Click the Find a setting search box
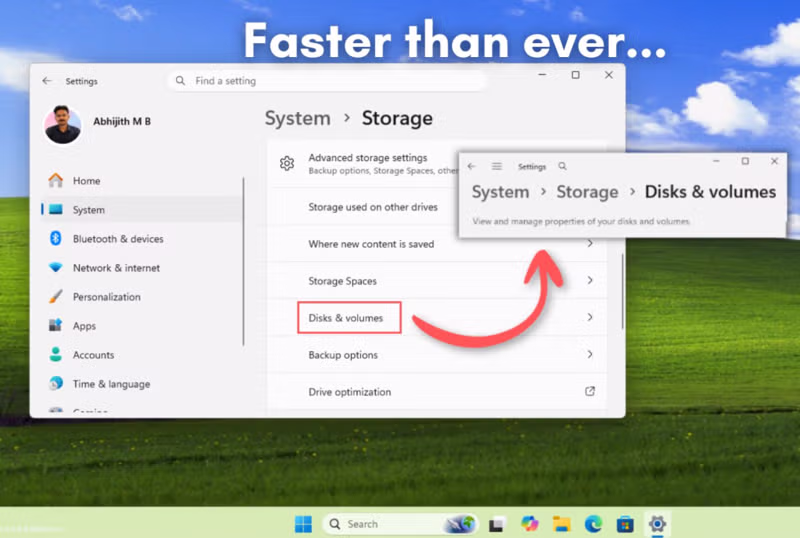 pos(330,81)
